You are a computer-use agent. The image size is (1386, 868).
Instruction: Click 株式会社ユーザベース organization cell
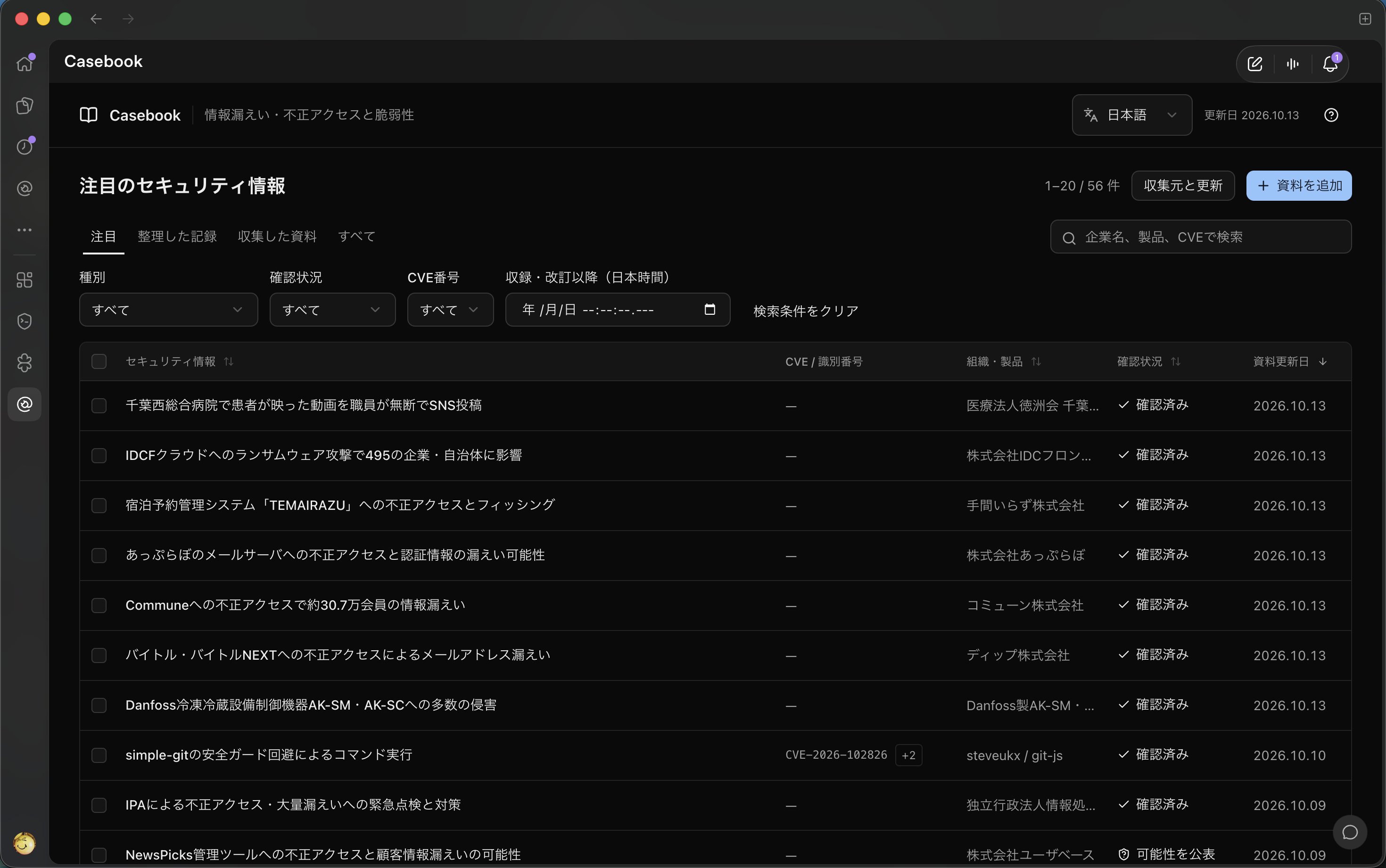coord(1030,854)
